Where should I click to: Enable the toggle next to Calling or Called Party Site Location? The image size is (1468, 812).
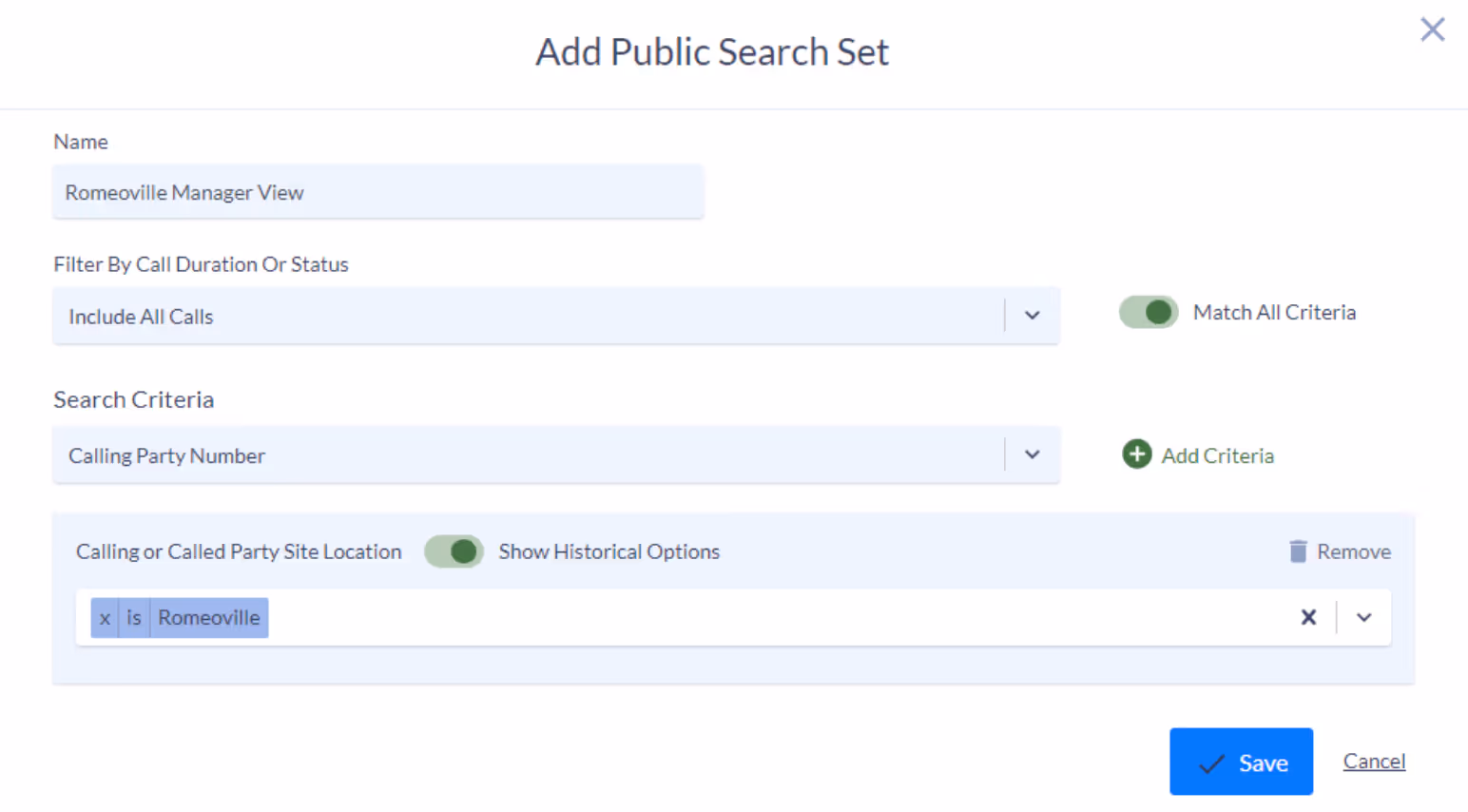tap(454, 551)
